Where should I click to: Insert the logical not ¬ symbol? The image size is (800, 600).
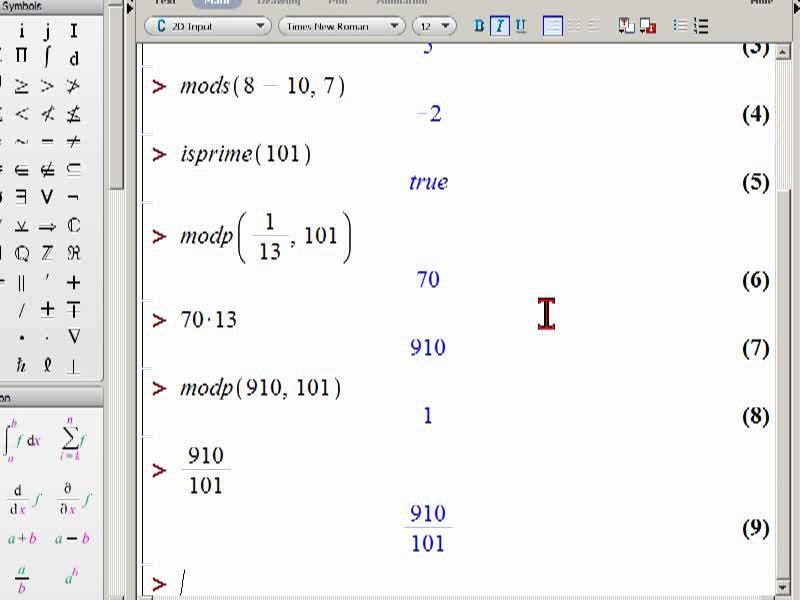[73, 196]
